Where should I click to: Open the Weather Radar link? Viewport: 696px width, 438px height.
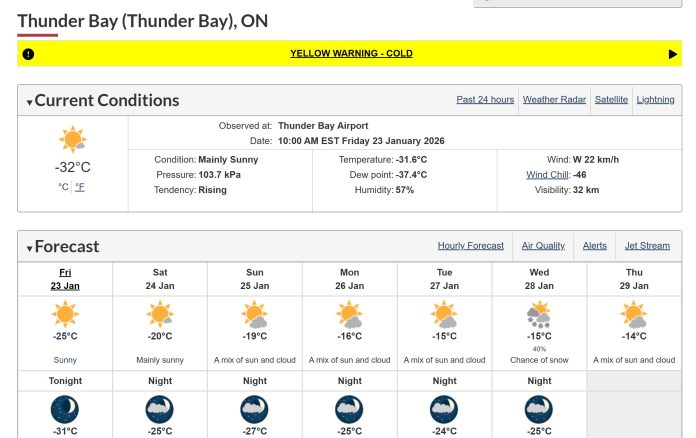(554, 100)
